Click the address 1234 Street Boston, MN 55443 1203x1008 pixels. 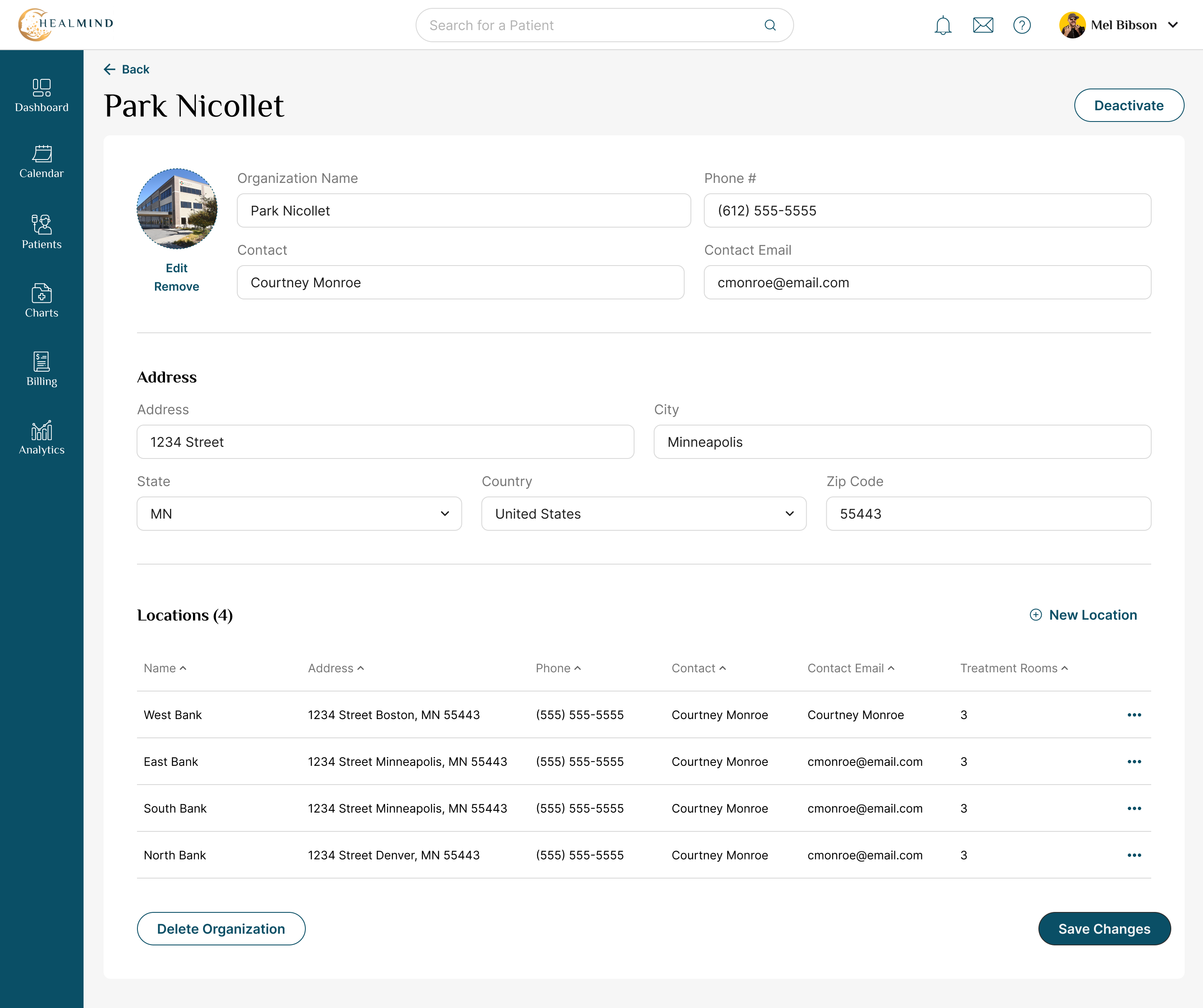(x=394, y=715)
